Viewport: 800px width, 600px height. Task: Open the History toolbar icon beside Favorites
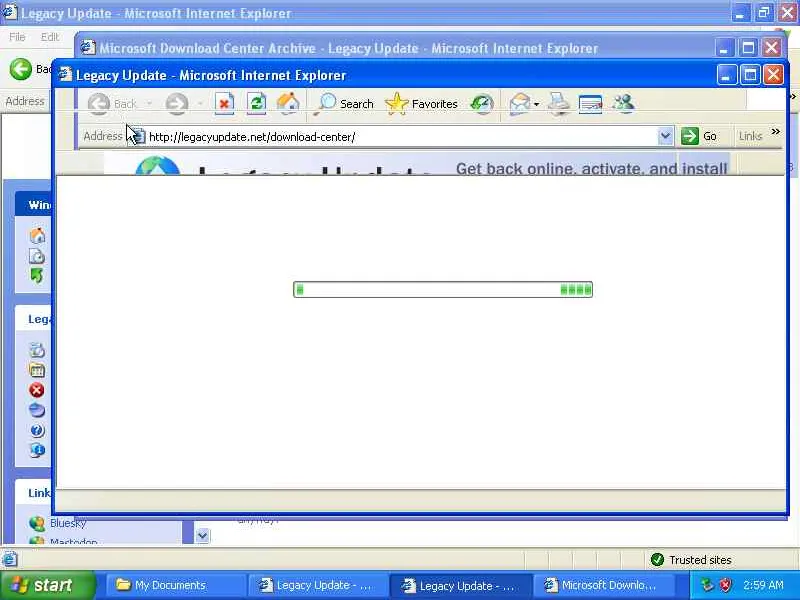[482, 104]
